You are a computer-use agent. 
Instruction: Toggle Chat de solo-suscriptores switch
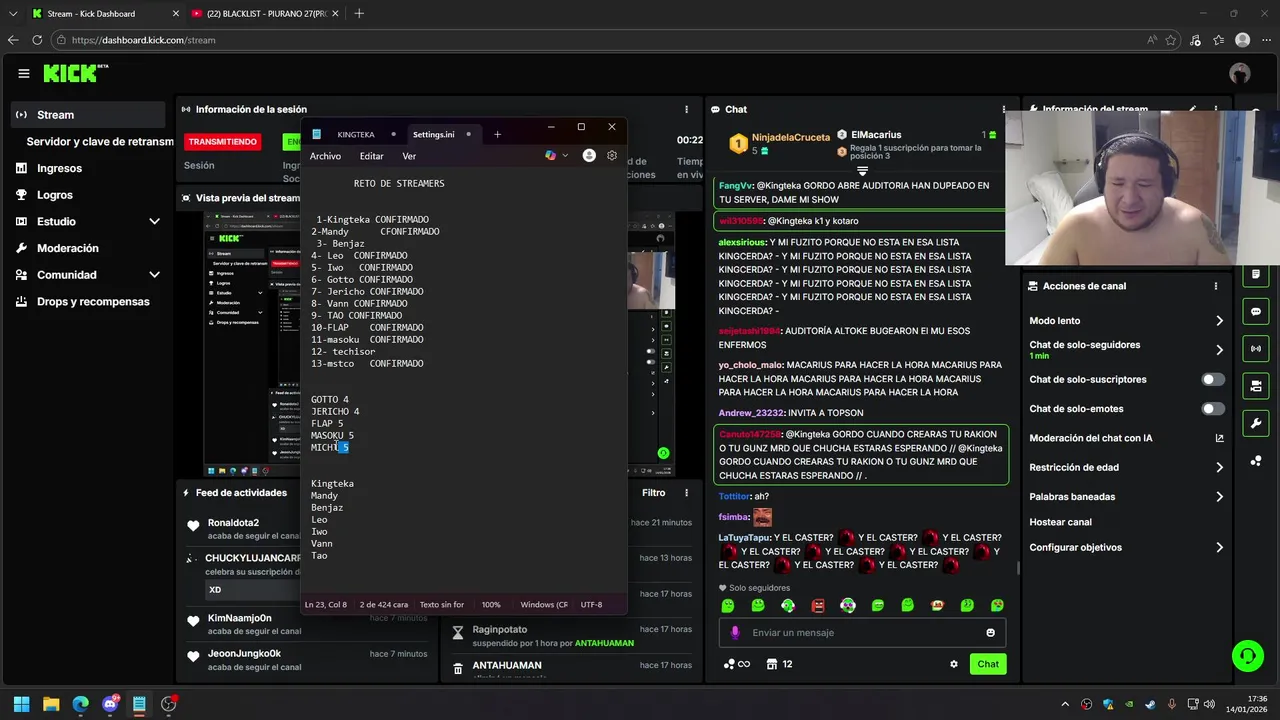coord(1213,380)
